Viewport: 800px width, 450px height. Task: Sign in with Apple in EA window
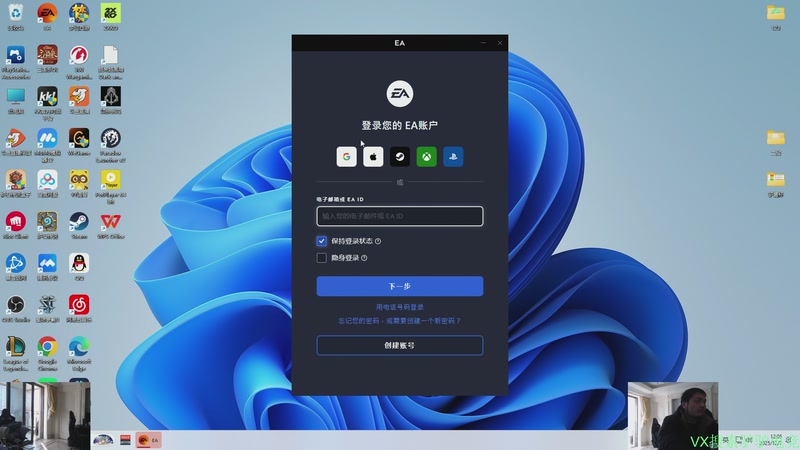click(x=373, y=157)
